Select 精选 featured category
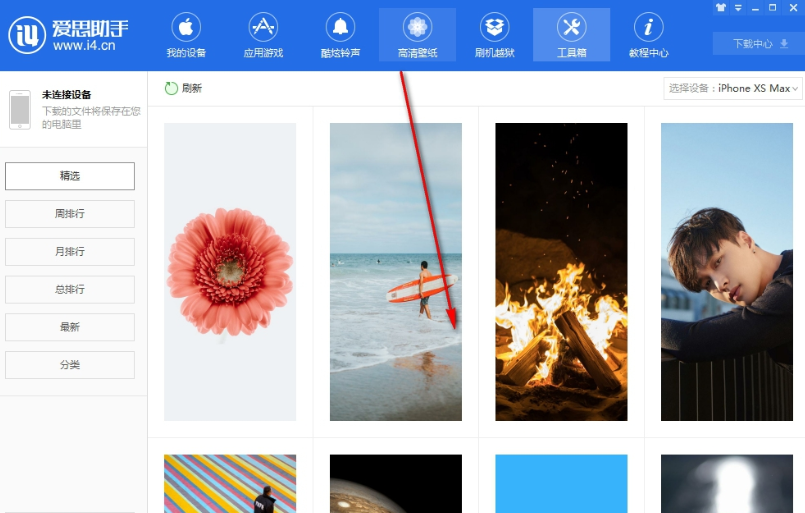The image size is (805, 513). tap(70, 176)
